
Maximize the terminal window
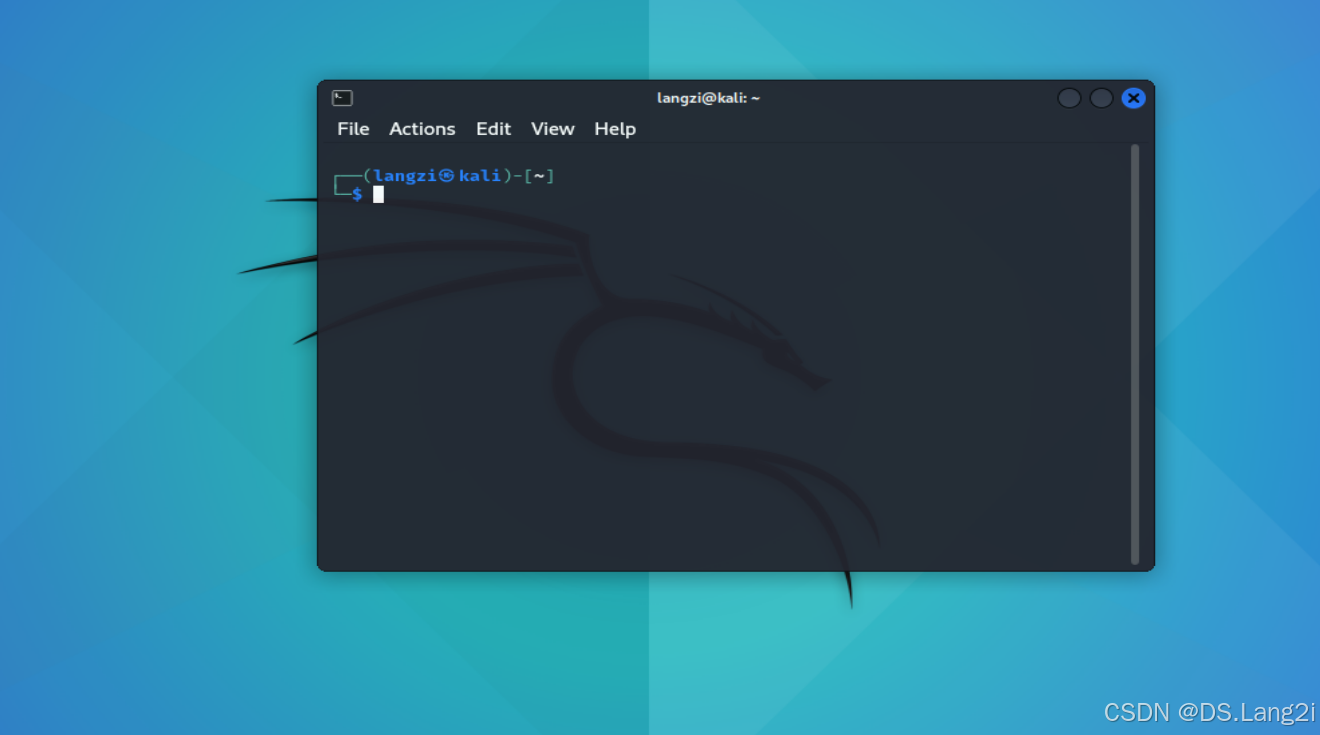pos(1101,98)
